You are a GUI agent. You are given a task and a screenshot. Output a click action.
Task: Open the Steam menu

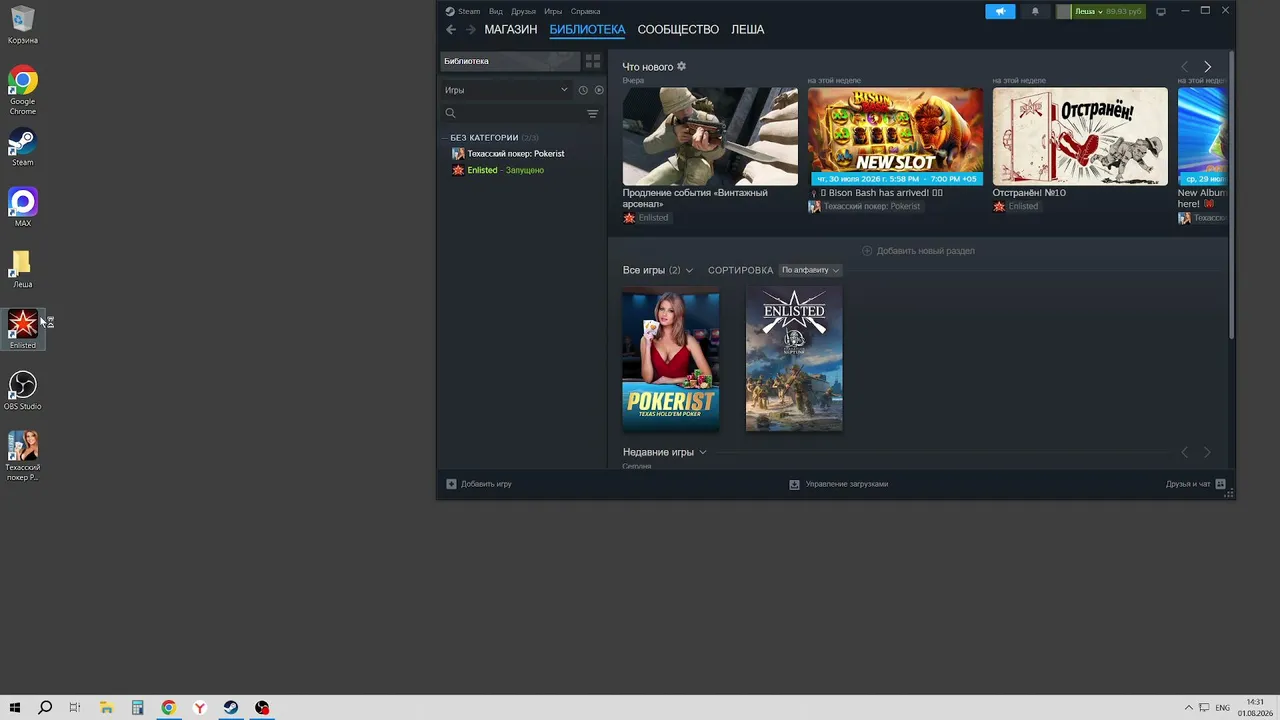coord(469,12)
